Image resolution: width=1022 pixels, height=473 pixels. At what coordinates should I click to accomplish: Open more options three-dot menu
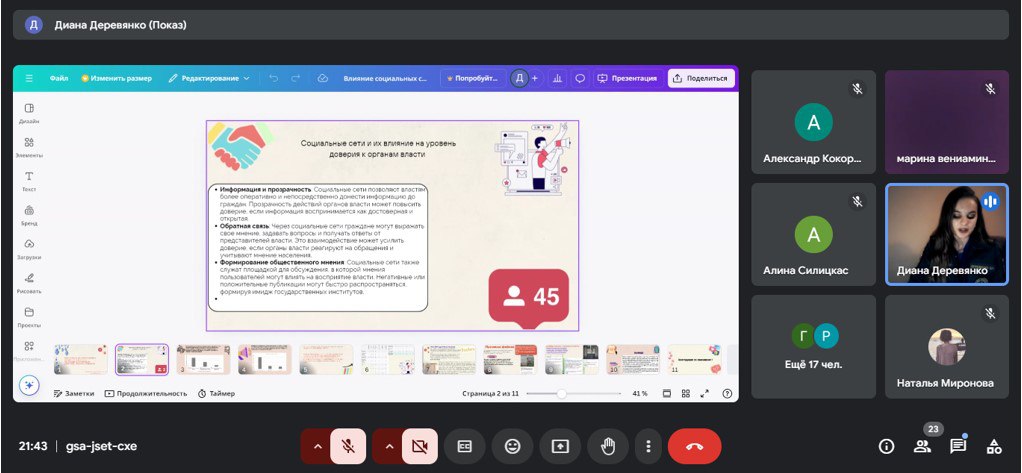pyautogui.click(x=649, y=446)
